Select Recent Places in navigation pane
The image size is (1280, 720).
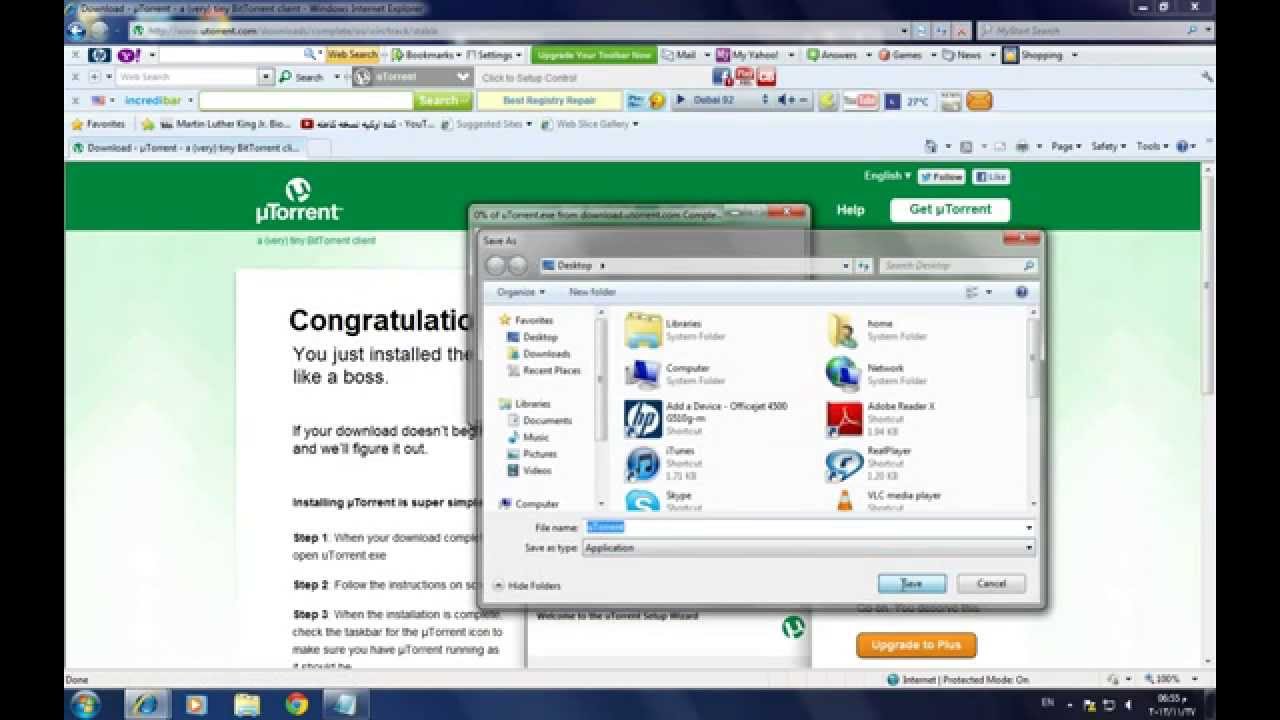coord(544,370)
